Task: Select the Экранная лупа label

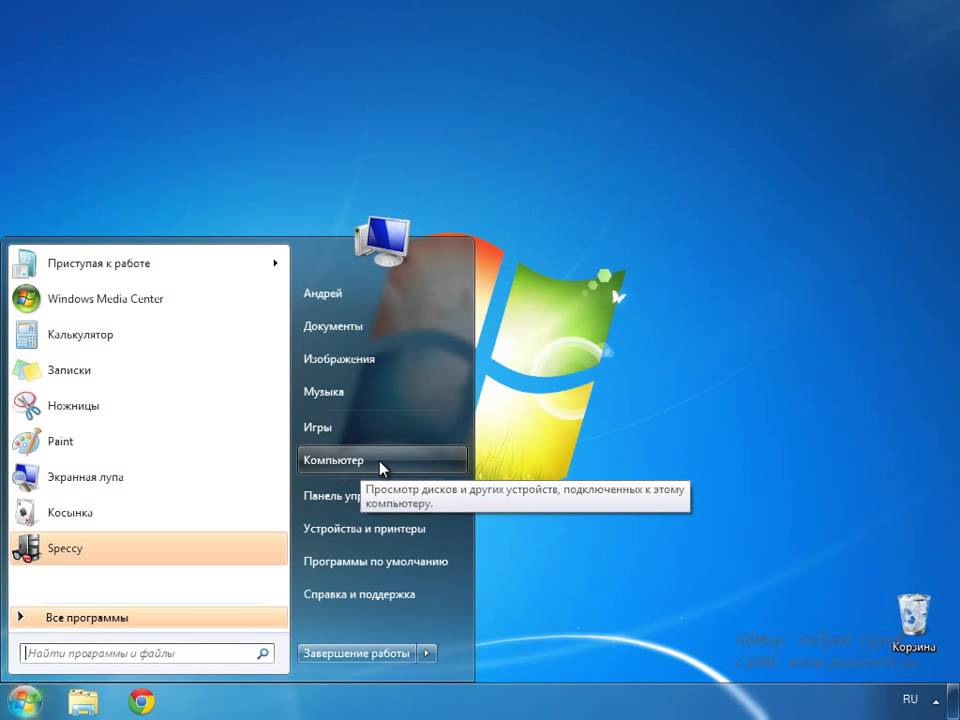Action: pos(86,477)
